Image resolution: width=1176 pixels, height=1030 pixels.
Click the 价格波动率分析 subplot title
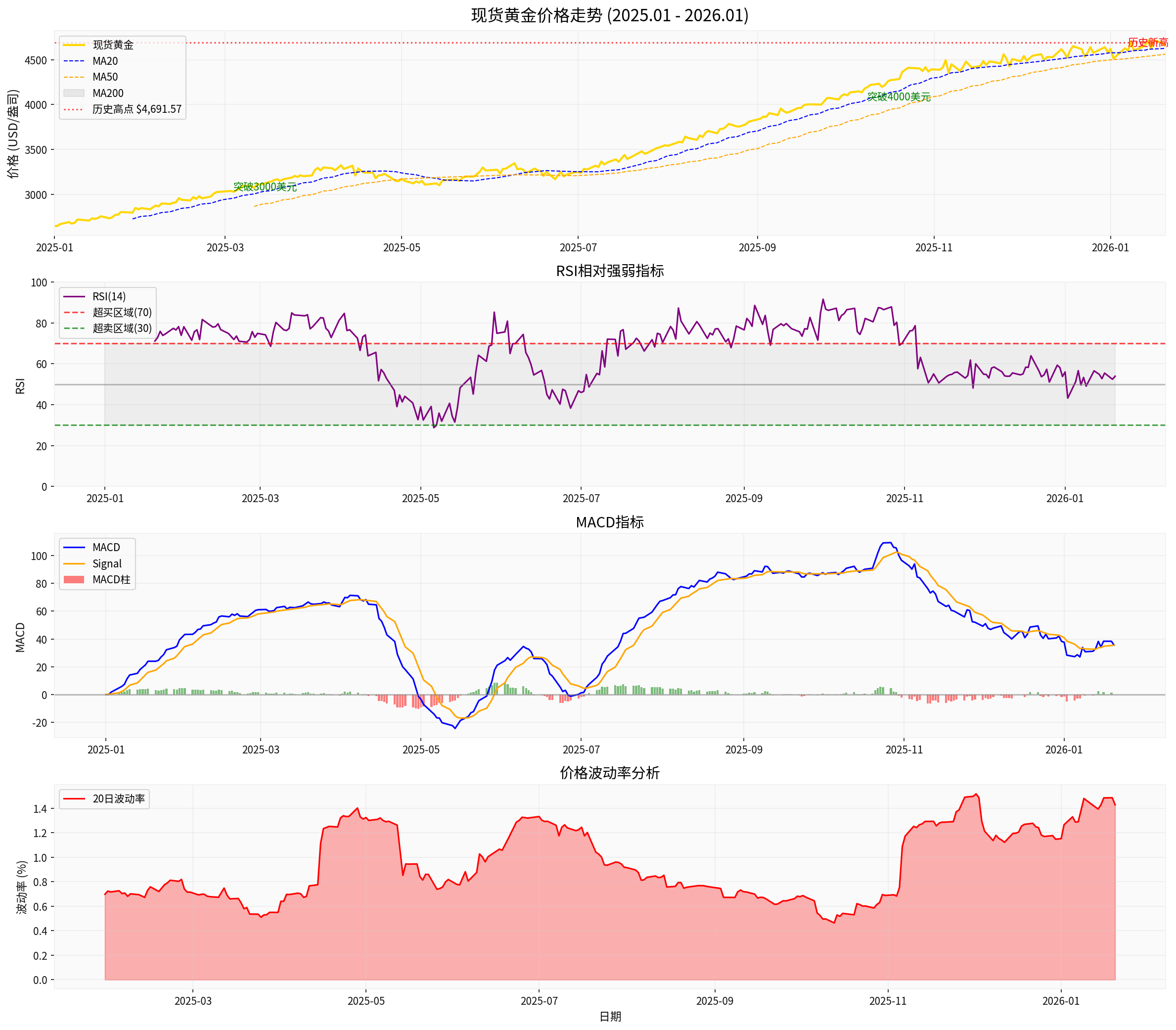click(x=610, y=773)
